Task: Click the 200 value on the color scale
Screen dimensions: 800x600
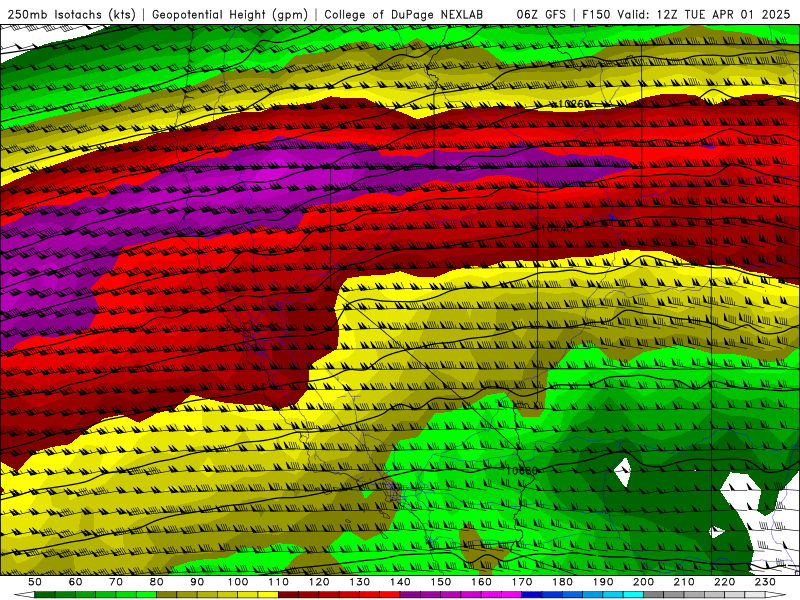Action: point(643,582)
